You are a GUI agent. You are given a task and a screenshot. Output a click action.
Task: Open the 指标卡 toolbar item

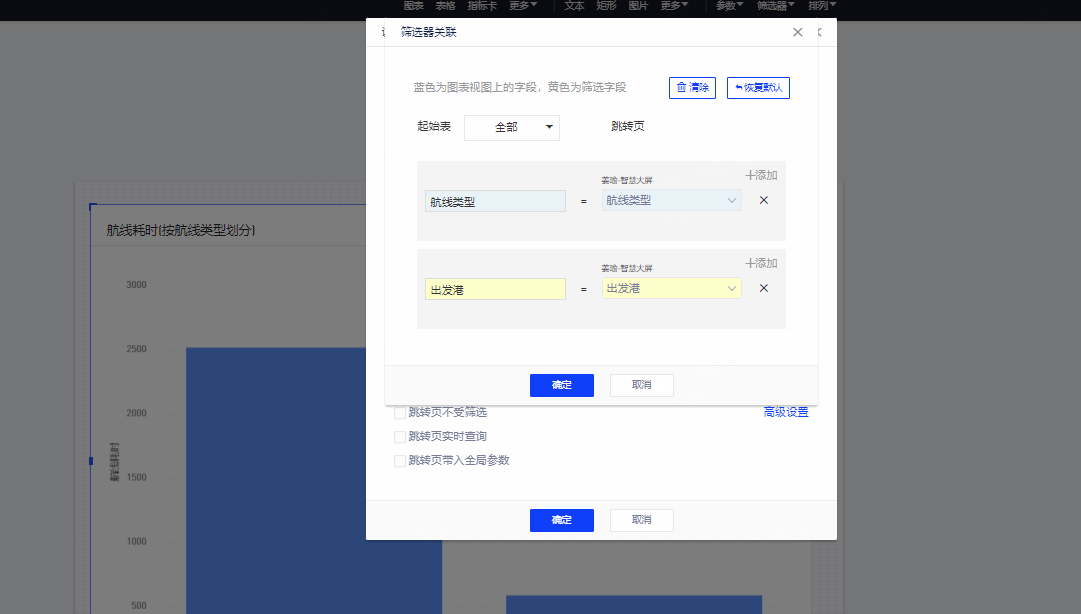coord(482,6)
